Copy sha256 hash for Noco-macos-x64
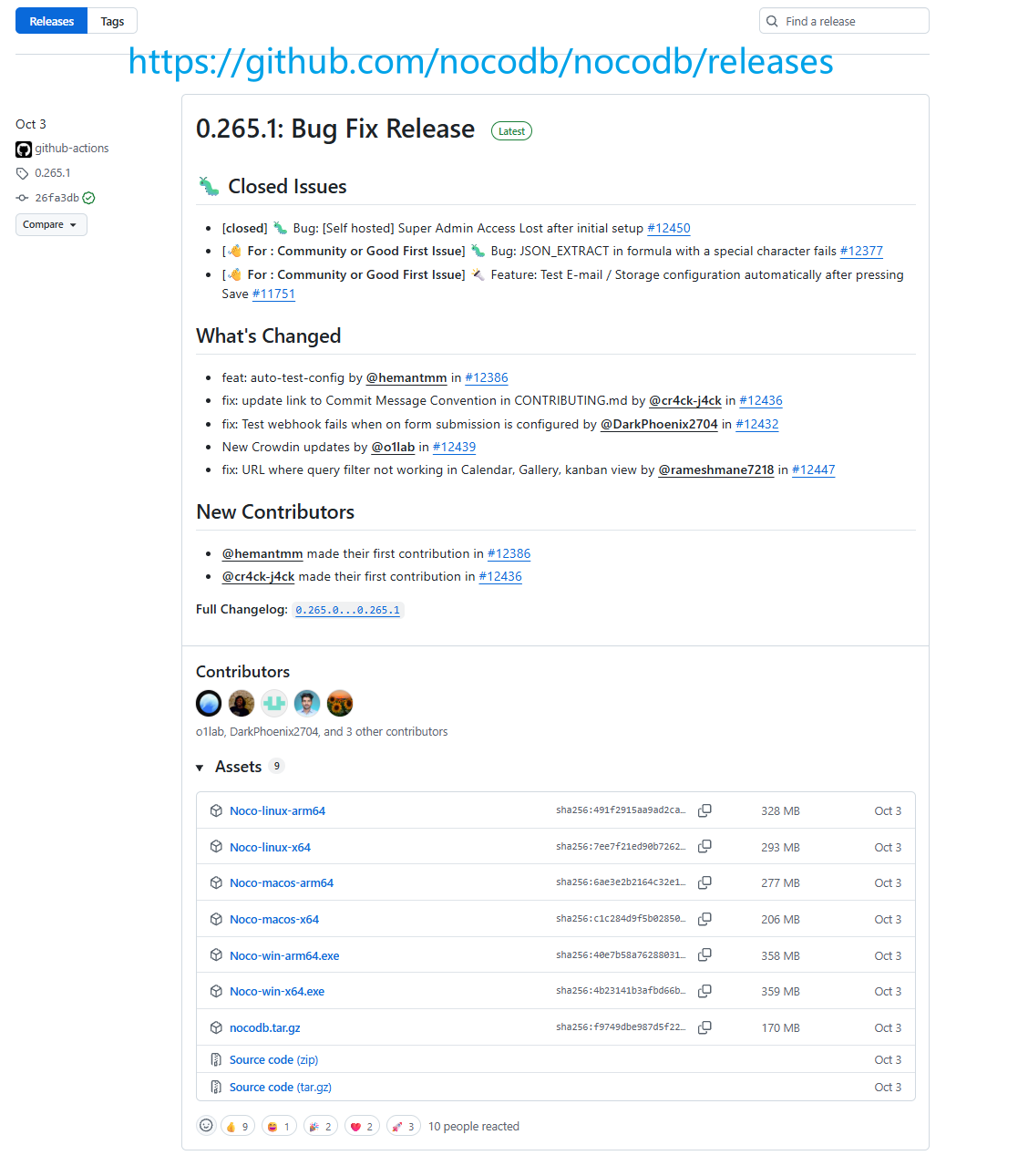The width and height of the screenshot is (1018, 1176). (704, 919)
